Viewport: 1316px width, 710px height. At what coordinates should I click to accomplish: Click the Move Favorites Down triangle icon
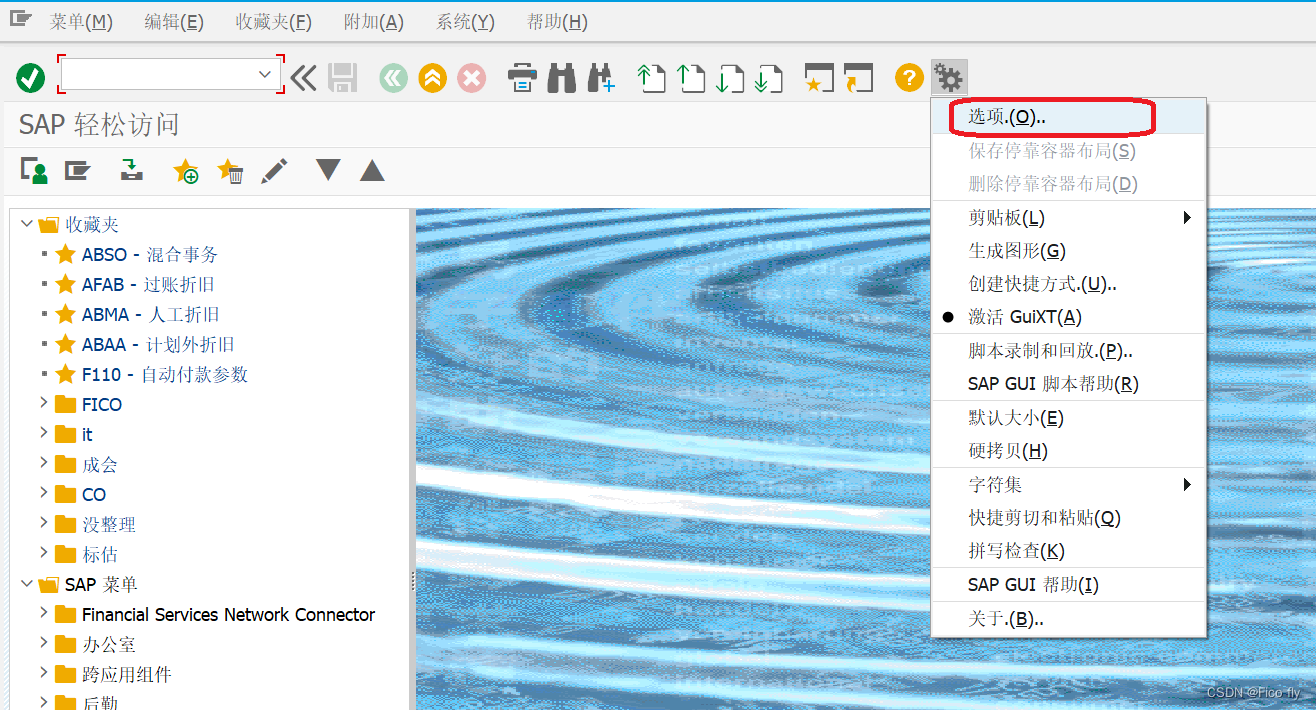[x=328, y=170]
